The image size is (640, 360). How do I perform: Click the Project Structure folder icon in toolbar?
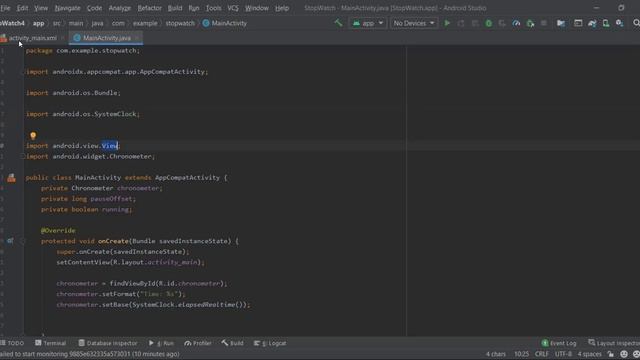pos(561,23)
